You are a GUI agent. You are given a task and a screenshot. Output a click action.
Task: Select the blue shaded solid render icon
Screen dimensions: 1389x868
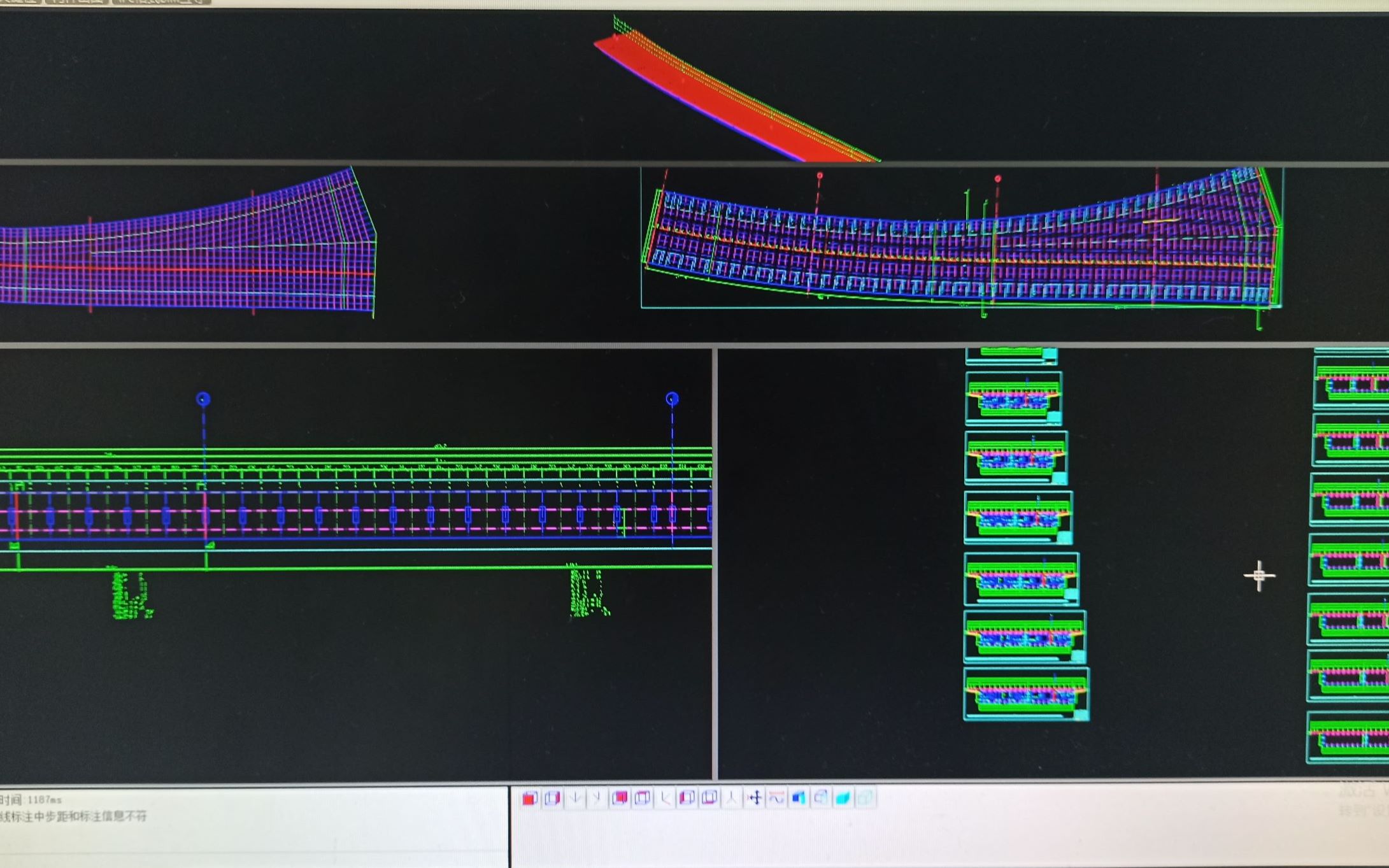[x=799, y=798]
